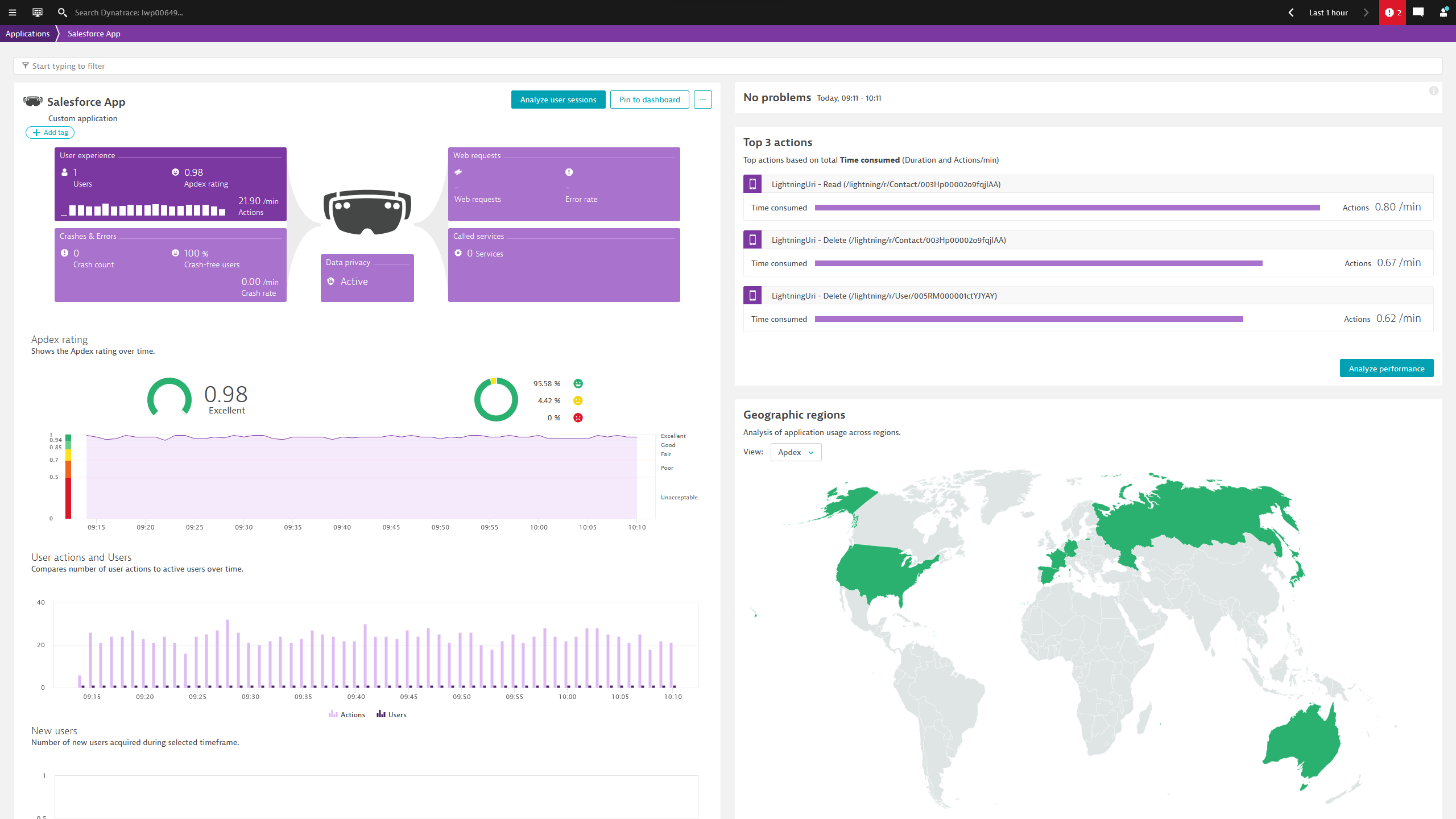Open the Called services tile
Image resolution: width=1456 pixels, height=819 pixels.
click(x=564, y=265)
